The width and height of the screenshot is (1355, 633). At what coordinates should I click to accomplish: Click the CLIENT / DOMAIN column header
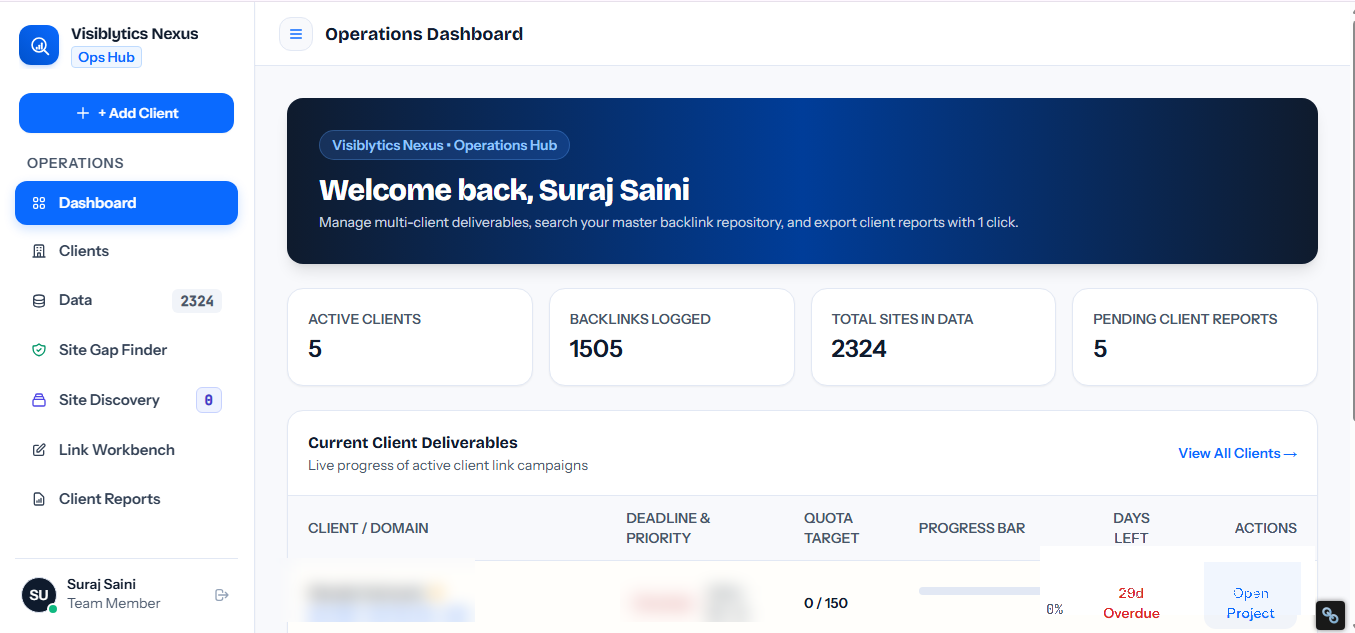click(x=368, y=528)
